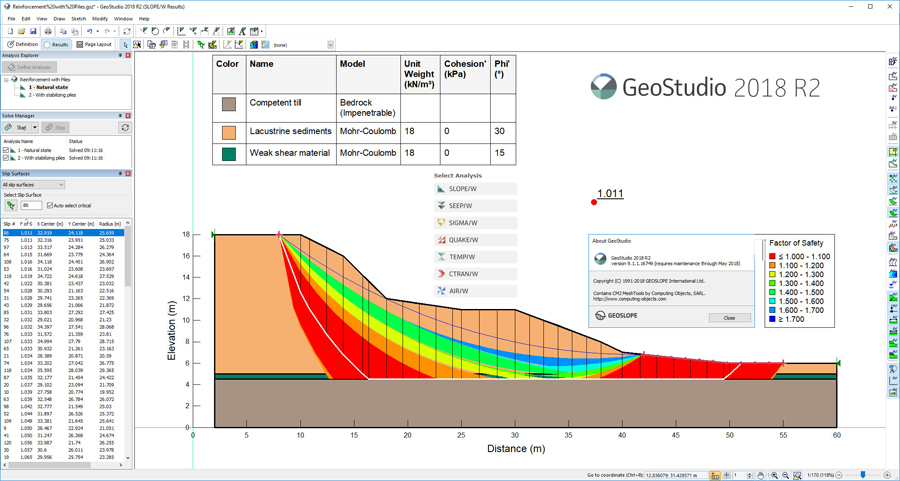The height and width of the screenshot is (481, 900).
Task: Click the 'F of S' column header
Action: pos(26,223)
